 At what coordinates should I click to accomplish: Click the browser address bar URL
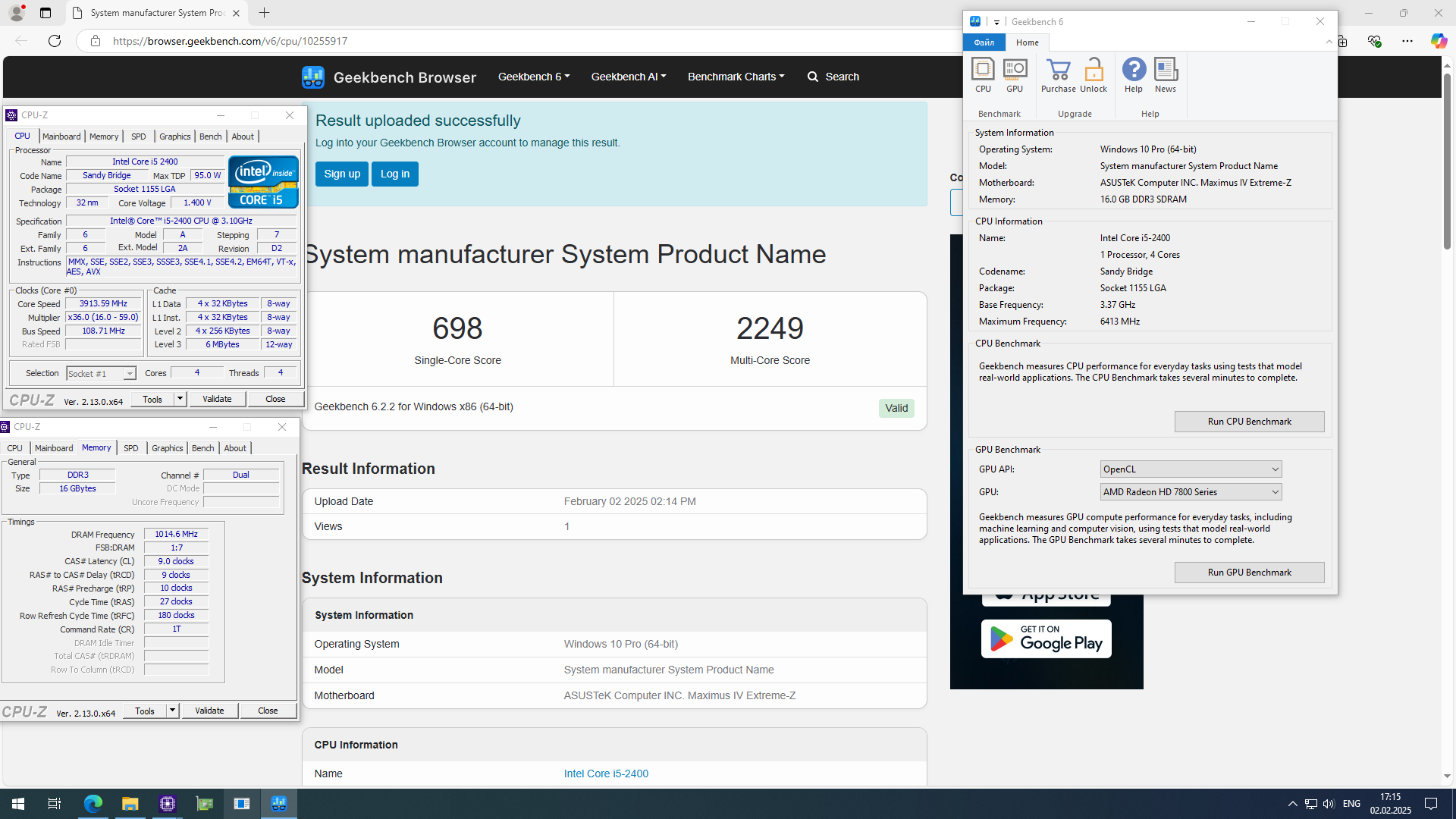[x=230, y=41]
